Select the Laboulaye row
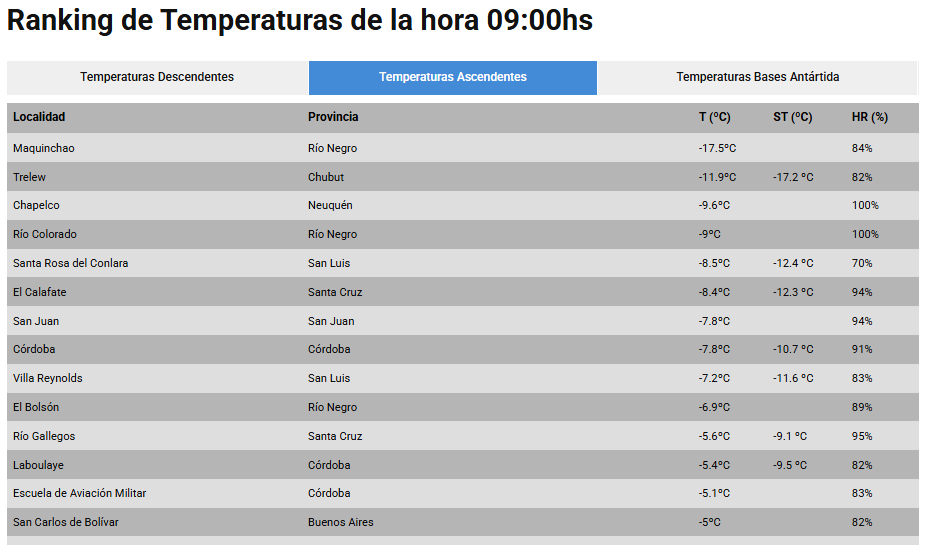This screenshot has width=927, height=545. coord(463,465)
